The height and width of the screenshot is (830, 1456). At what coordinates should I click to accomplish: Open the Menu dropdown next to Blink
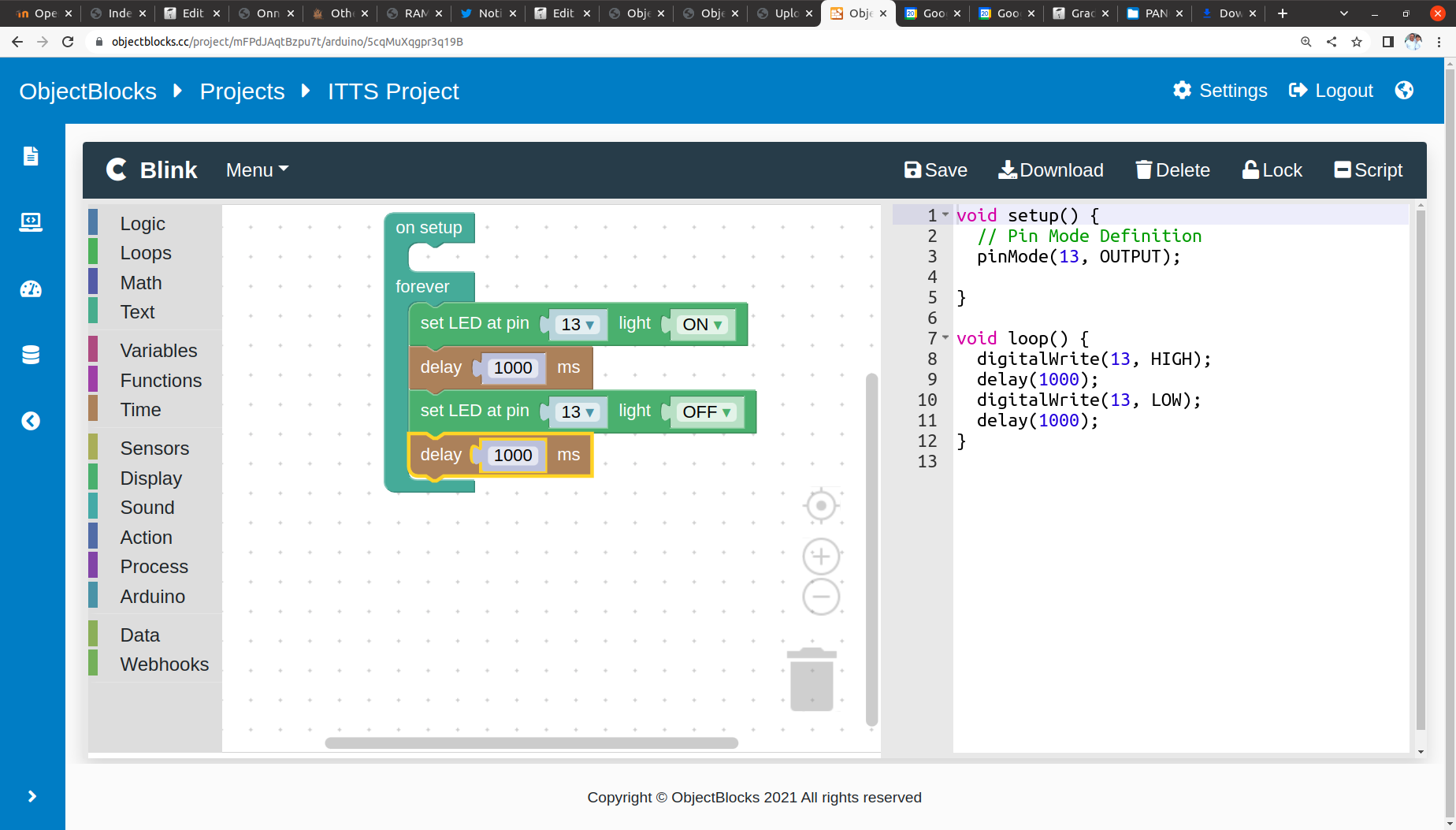click(257, 170)
